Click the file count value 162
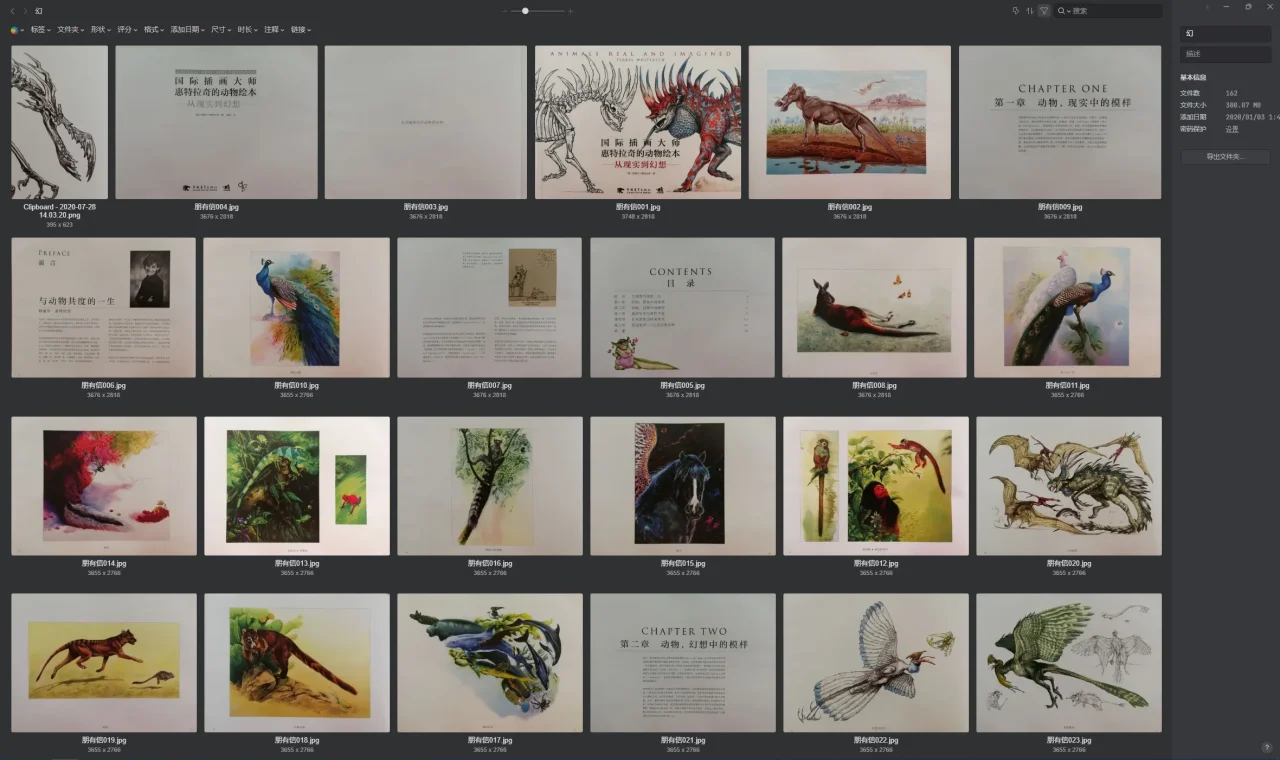Viewport: 1280px width, 760px height. [x=1231, y=93]
